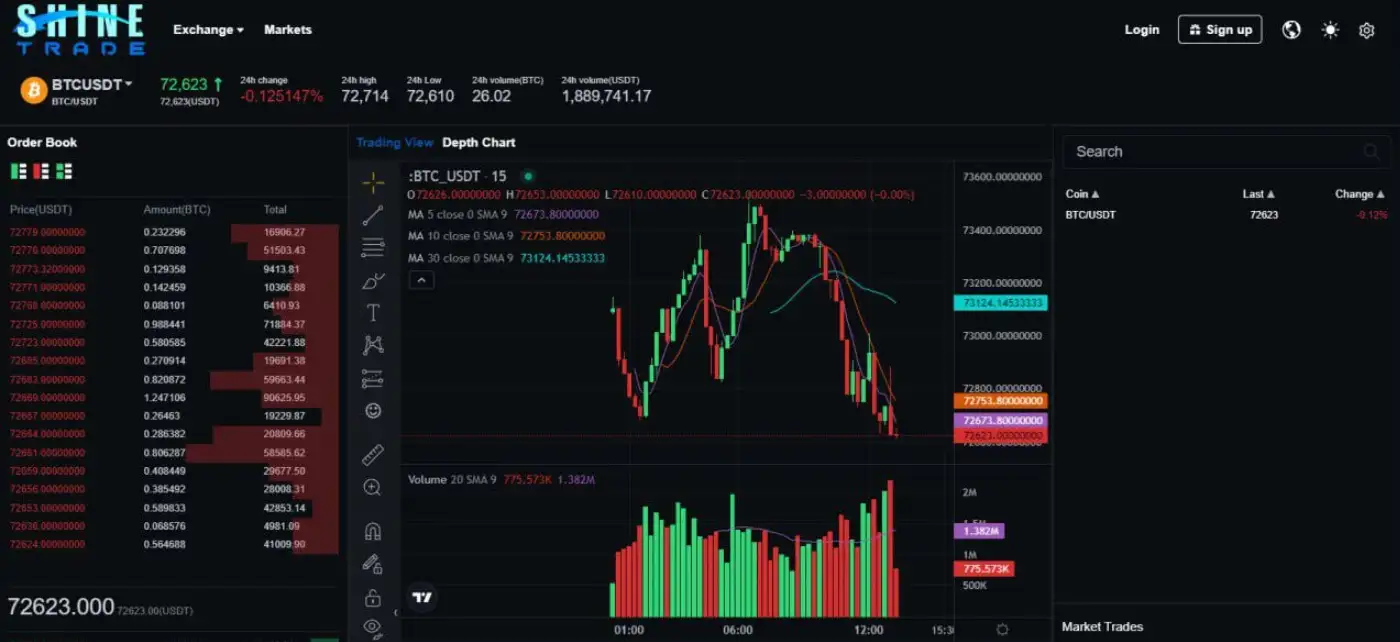Toggle lock all drawing tools
The height and width of the screenshot is (642, 1400).
[x=373, y=598]
